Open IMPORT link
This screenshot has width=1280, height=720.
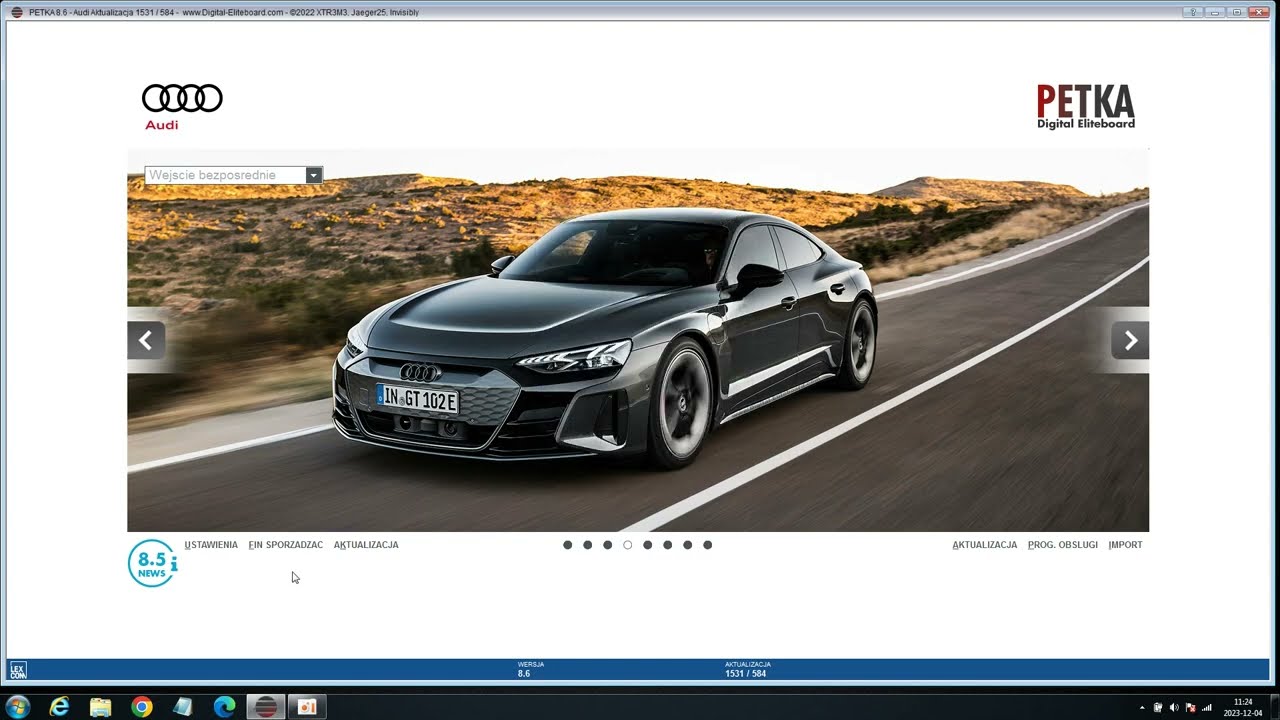coord(1125,545)
